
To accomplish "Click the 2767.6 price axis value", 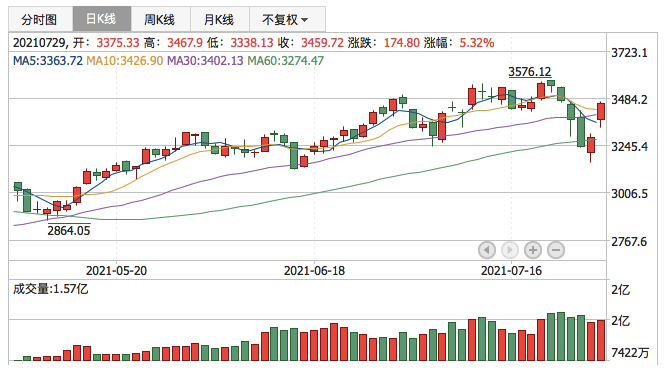I will (629, 242).
